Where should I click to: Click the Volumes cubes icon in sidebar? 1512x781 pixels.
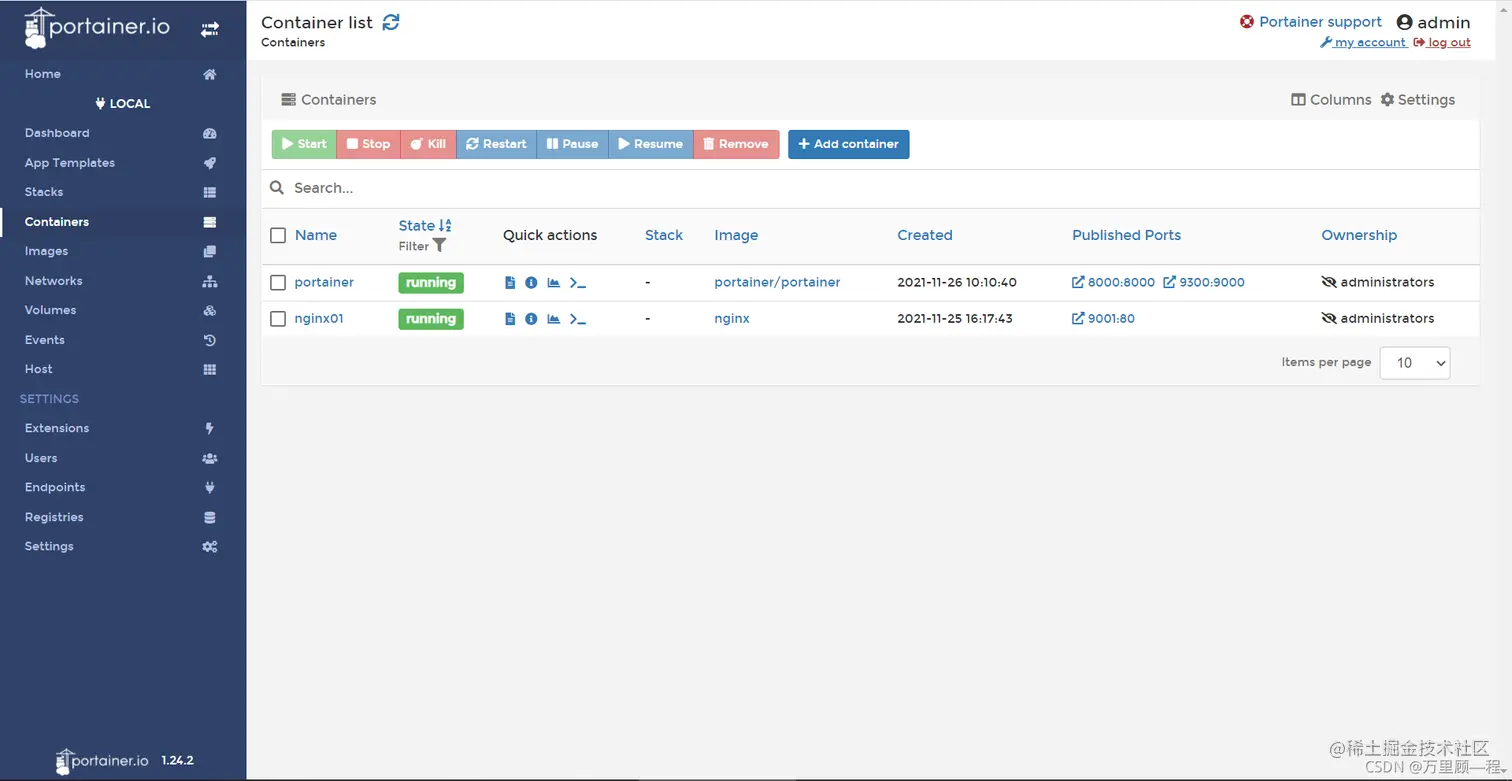pyautogui.click(x=209, y=310)
